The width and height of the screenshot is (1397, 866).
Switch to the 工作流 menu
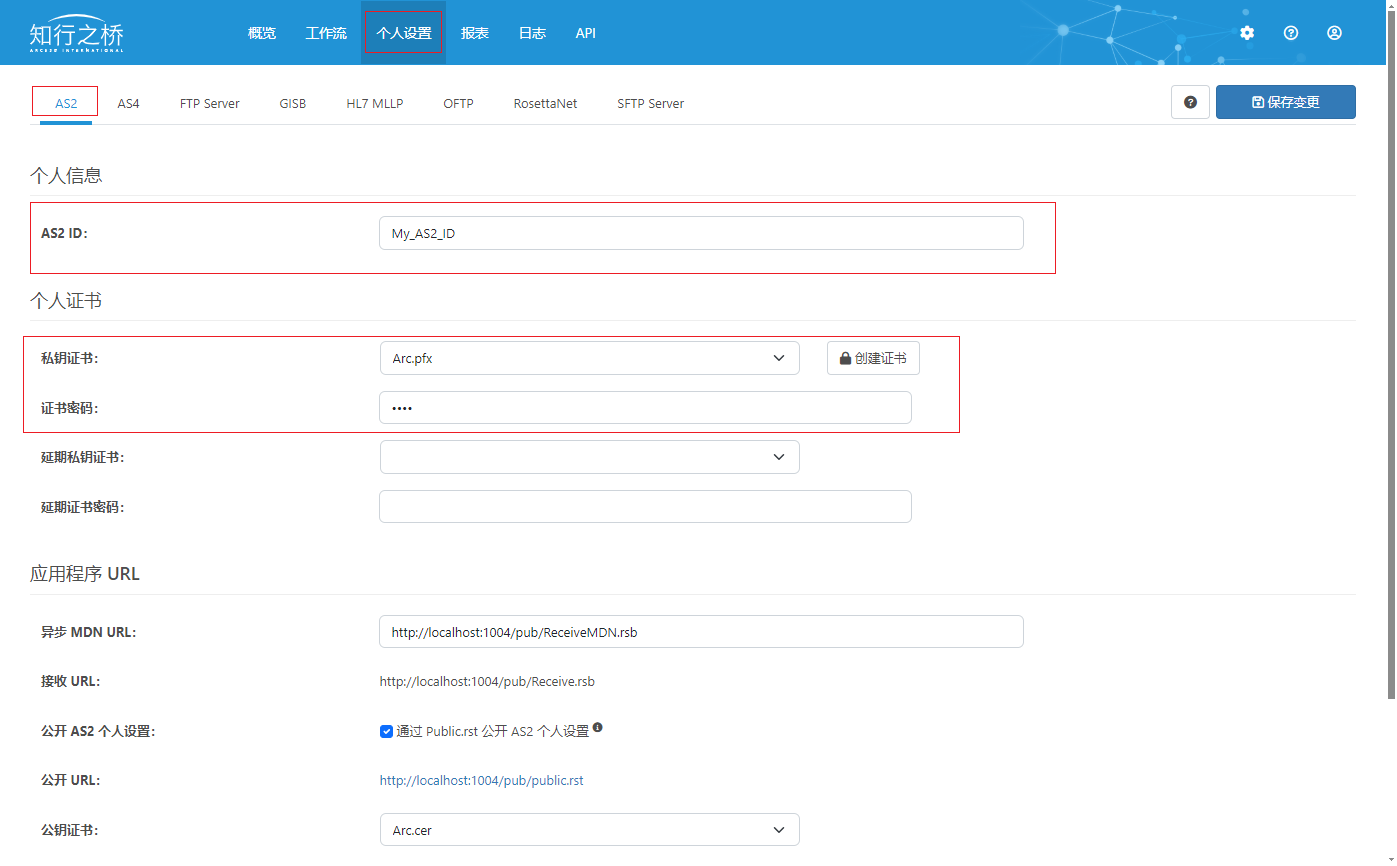326,33
